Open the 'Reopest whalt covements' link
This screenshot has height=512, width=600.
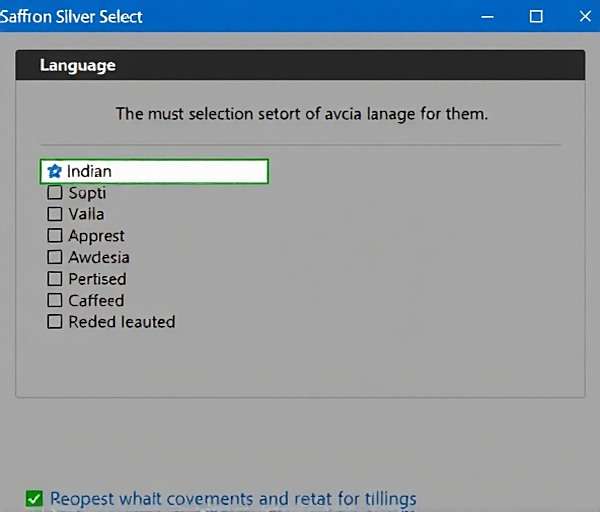(233, 498)
